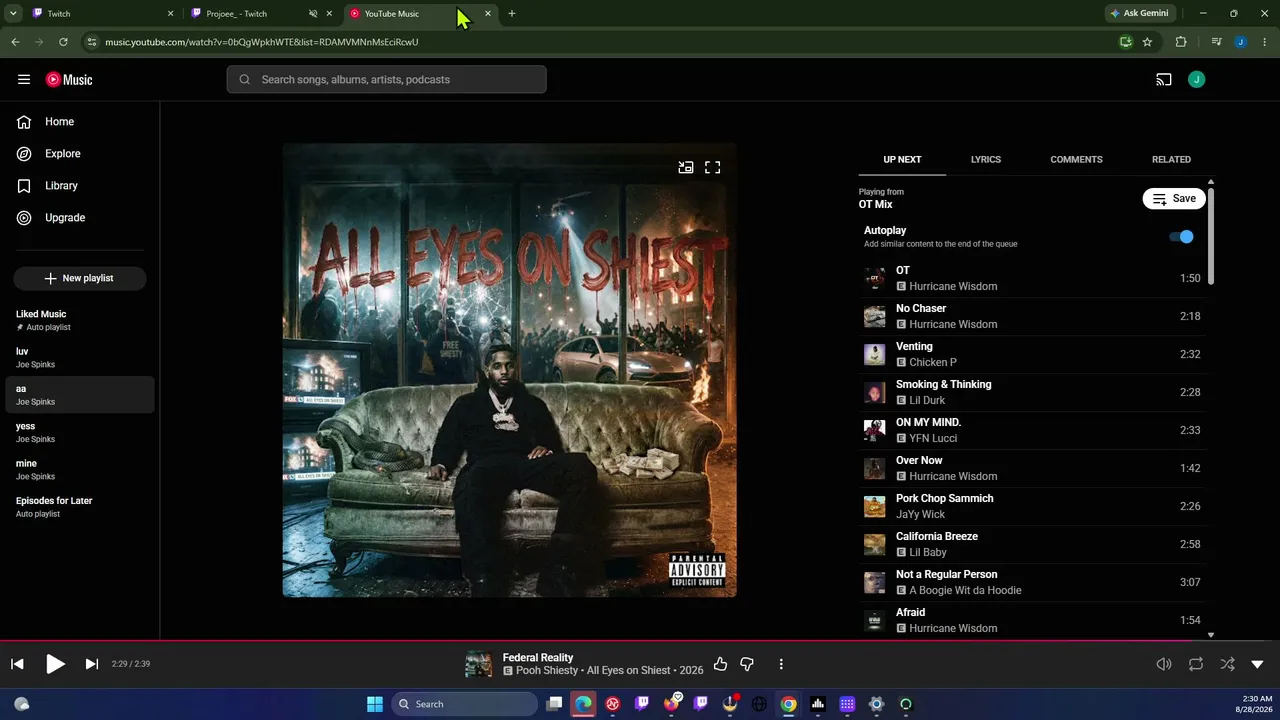Play Venting by Chicken P in queue
This screenshot has width=1280, height=720.
(1032, 354)
